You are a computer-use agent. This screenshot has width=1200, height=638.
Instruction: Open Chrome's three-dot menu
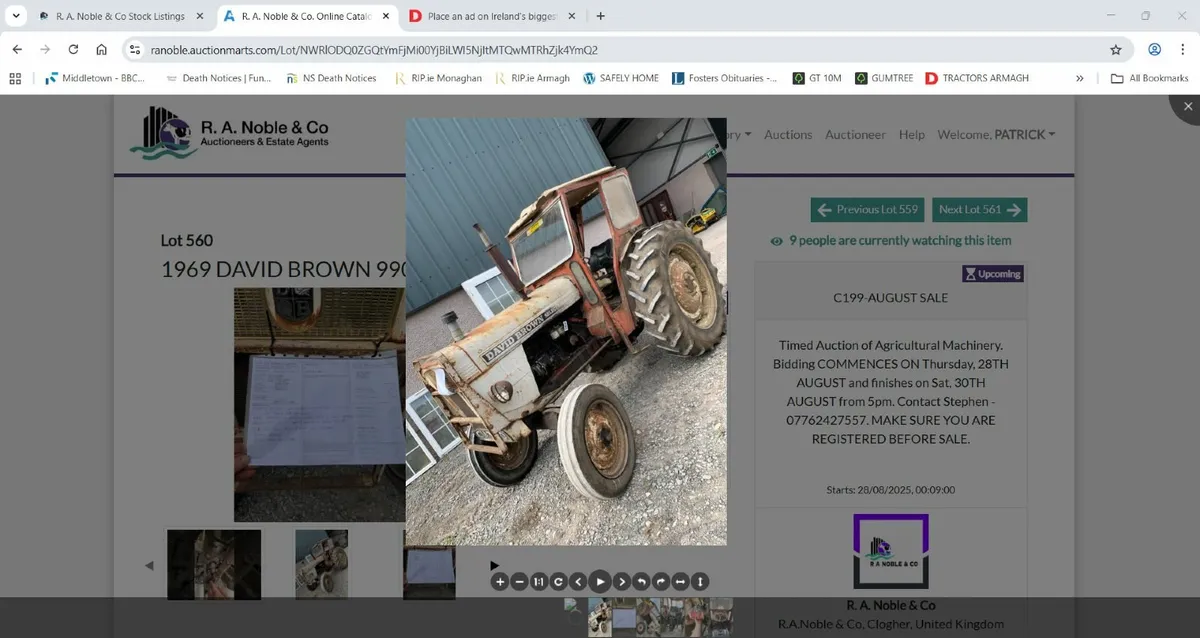(x=1182, y=49)
